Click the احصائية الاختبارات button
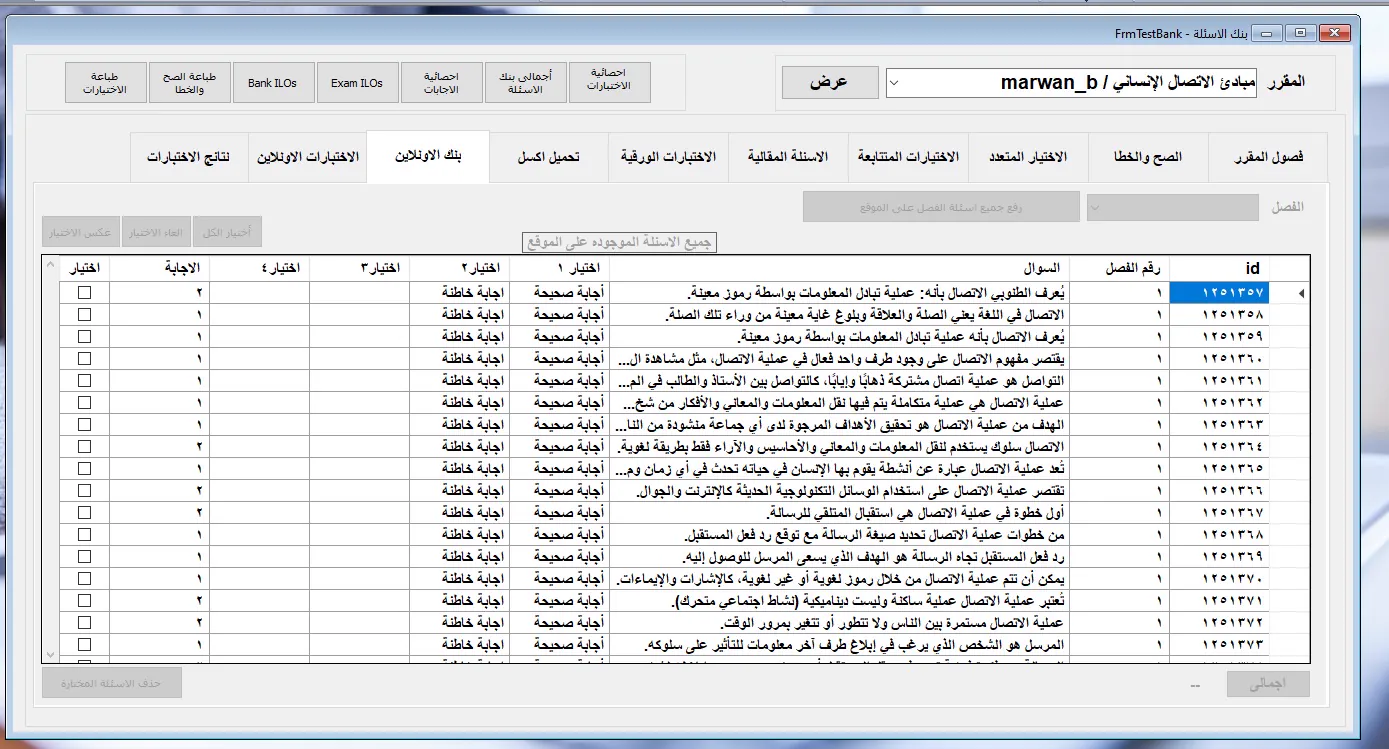Screen dimensions: 1389x749 click(x=609, y=83)
